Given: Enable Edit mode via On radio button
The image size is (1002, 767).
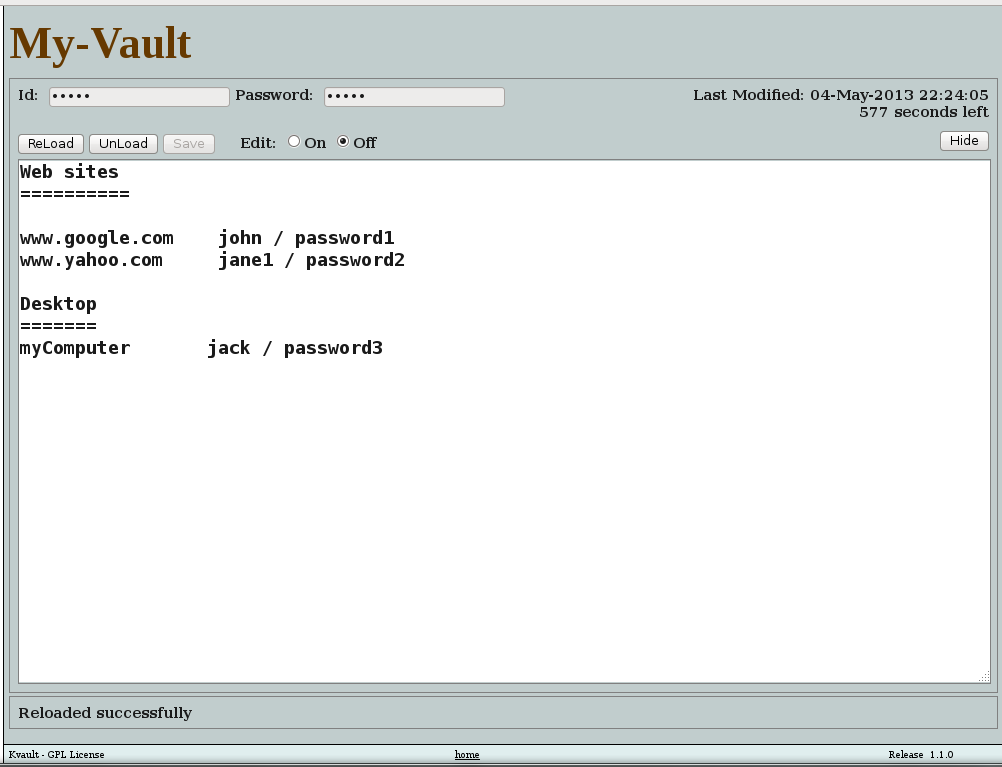Looking at the screenshot, I should [295, 141].
